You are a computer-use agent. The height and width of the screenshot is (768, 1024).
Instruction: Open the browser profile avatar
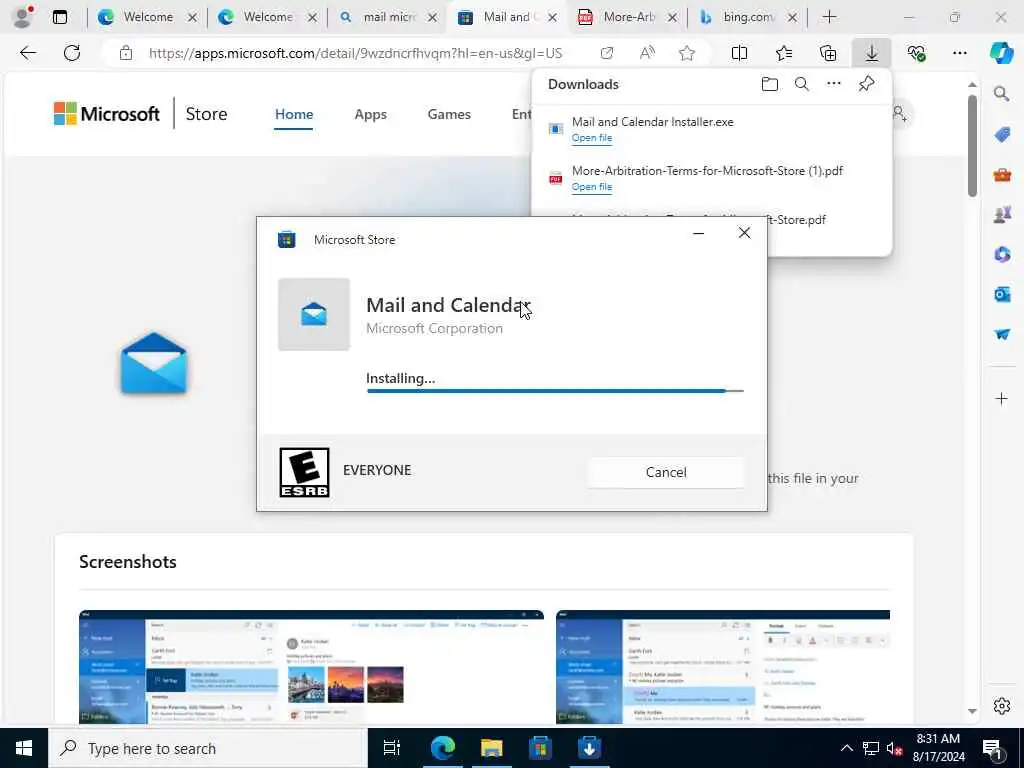click(x=24, y=17)
